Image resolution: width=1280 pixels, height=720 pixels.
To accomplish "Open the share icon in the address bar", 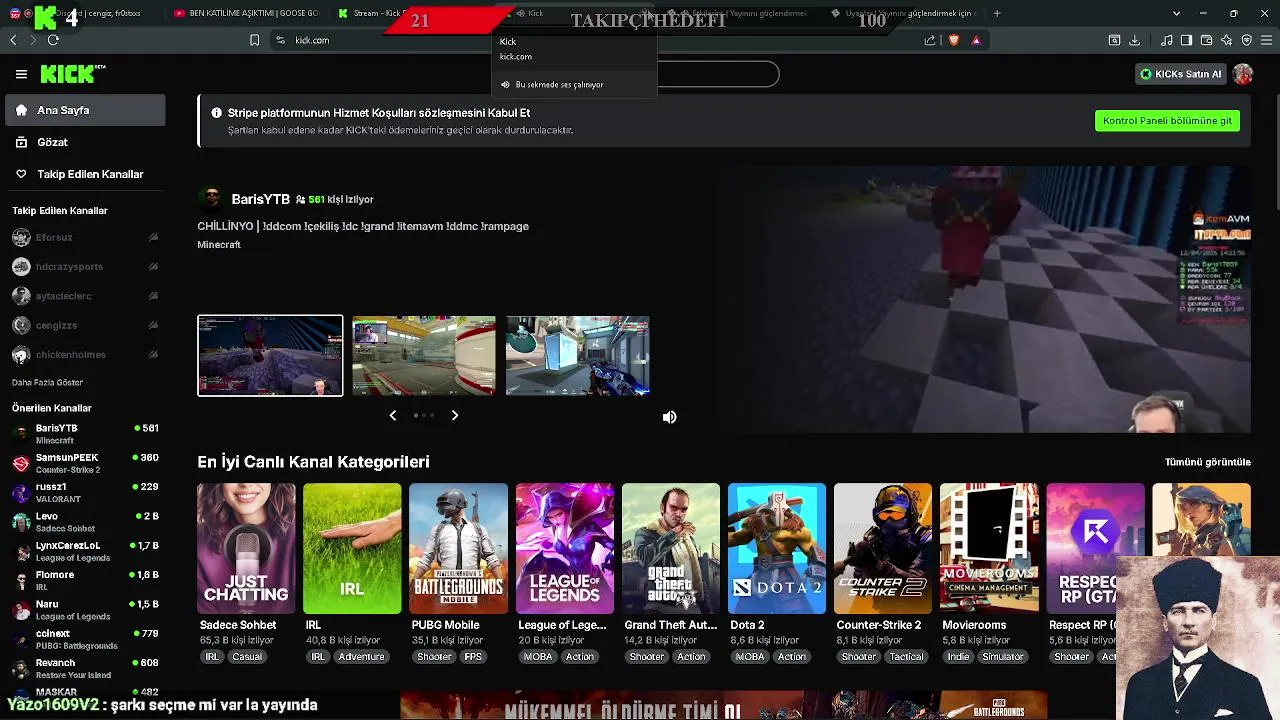I will [930, 40].
